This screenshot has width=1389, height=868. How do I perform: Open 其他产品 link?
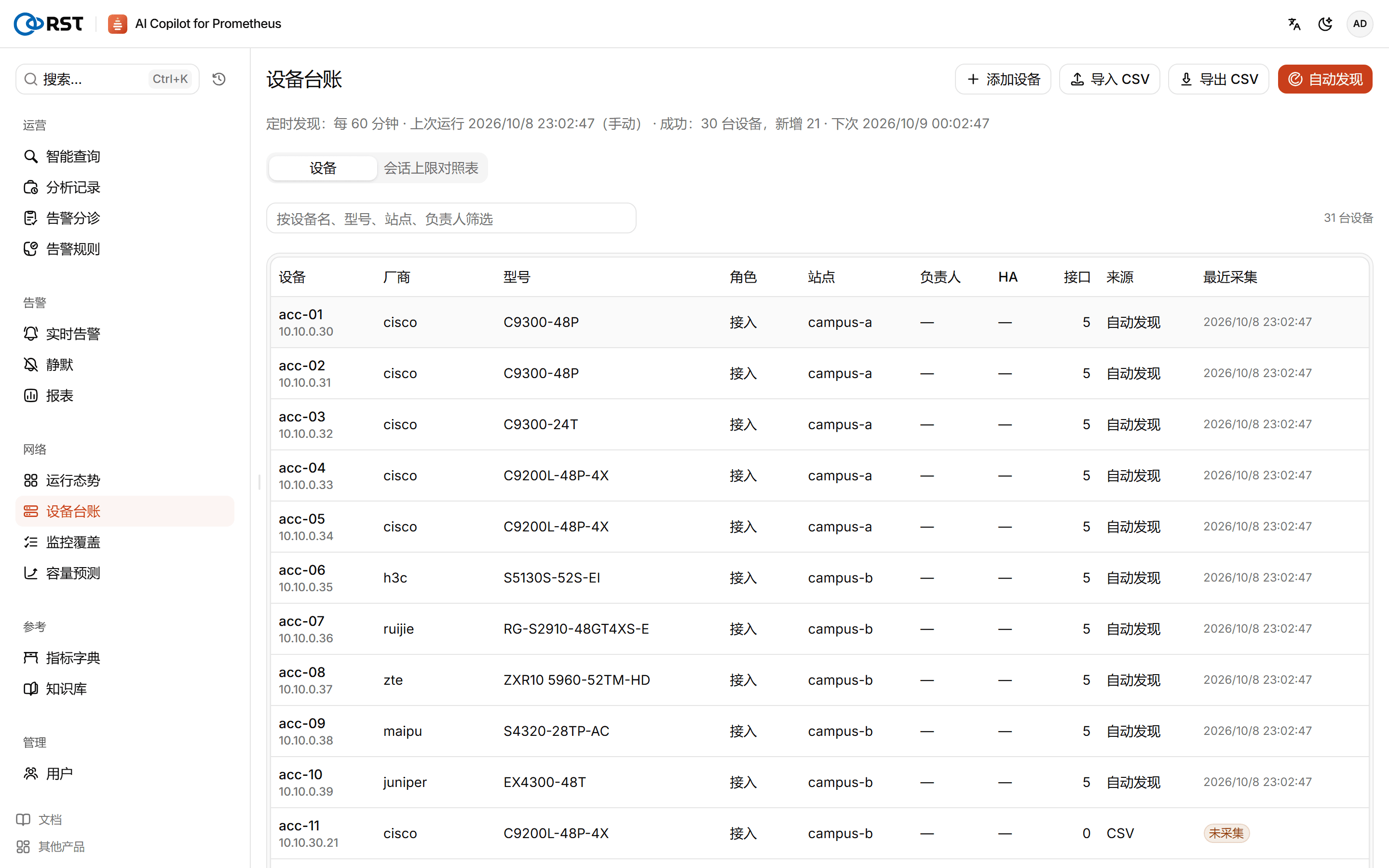51,847
